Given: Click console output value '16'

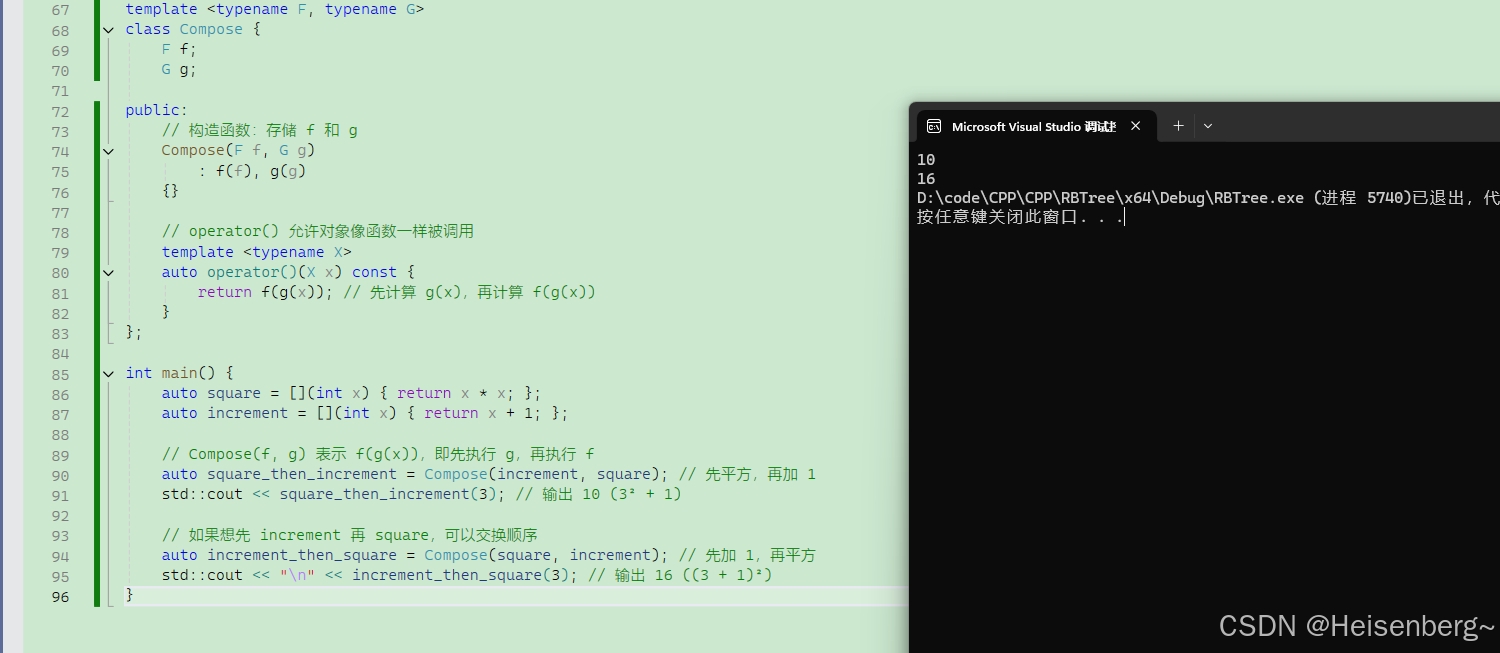Looking at the screenshot, I should (x=926, y=179).
